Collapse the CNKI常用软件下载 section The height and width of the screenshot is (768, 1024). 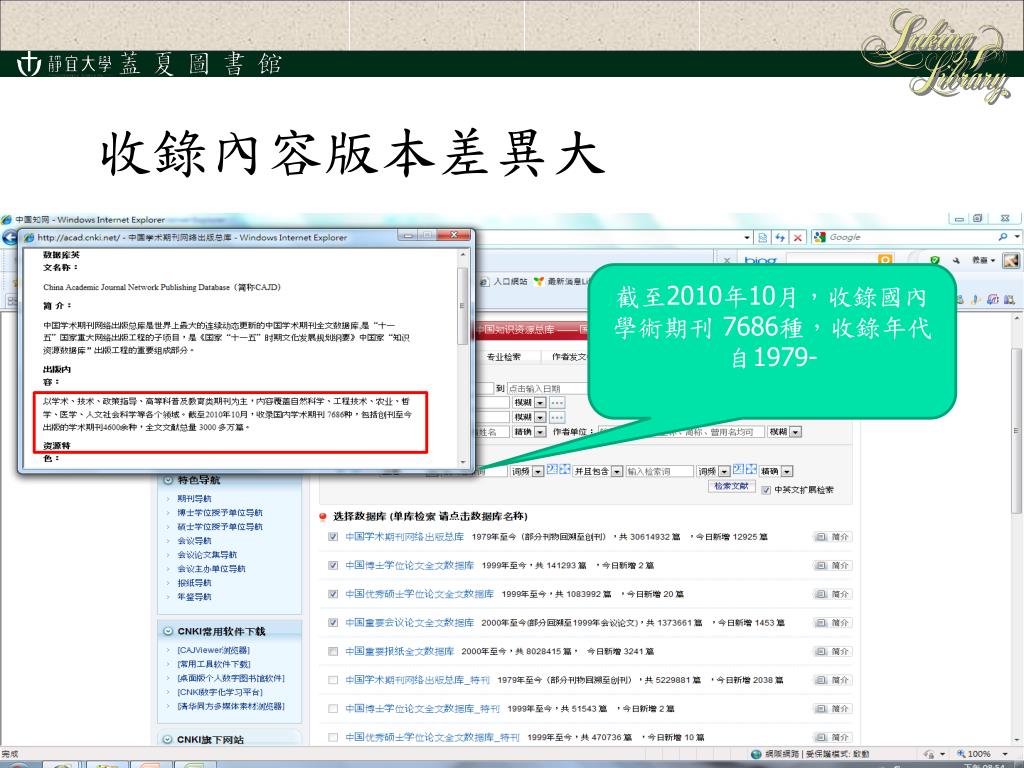pos(168,632)
